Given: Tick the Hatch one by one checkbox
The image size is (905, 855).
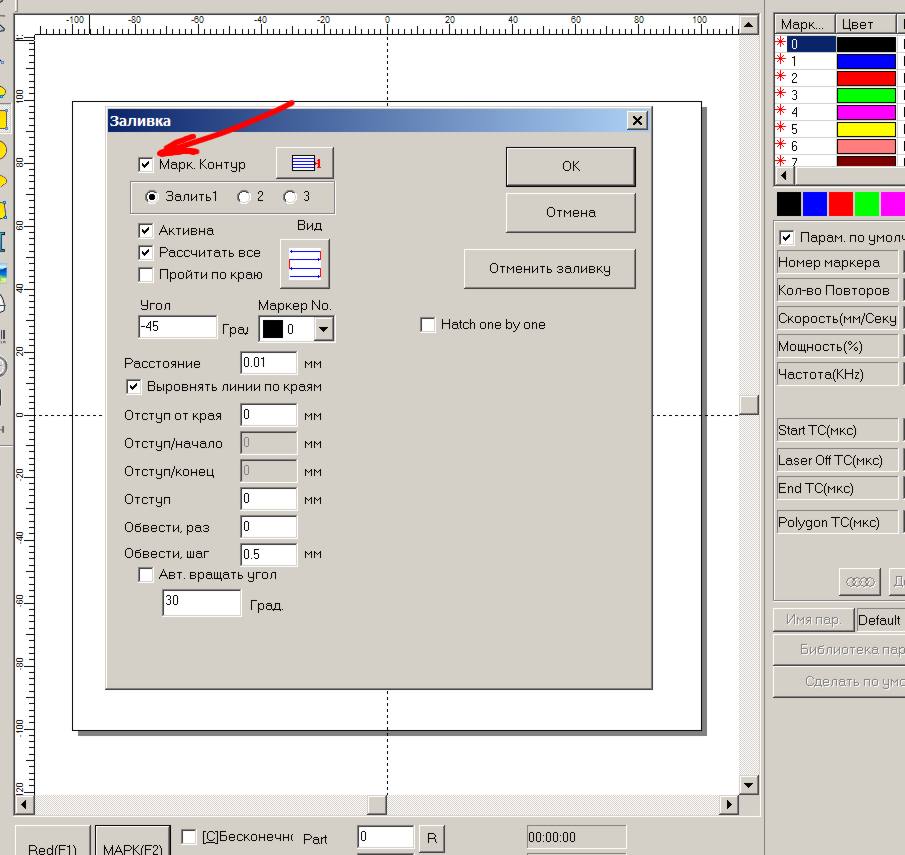Looking at the screenshot, I should click(428, 324).
